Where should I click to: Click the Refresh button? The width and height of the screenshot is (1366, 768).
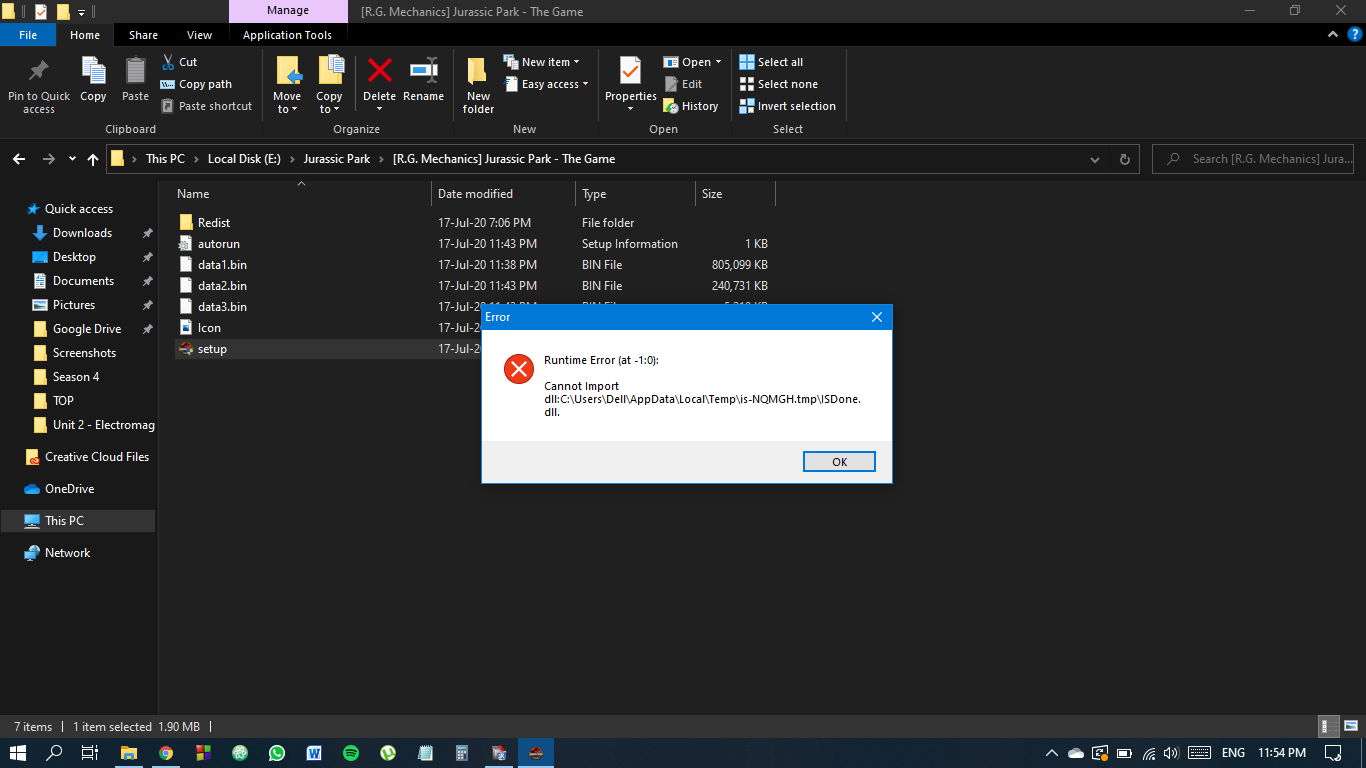point(1124,159)
